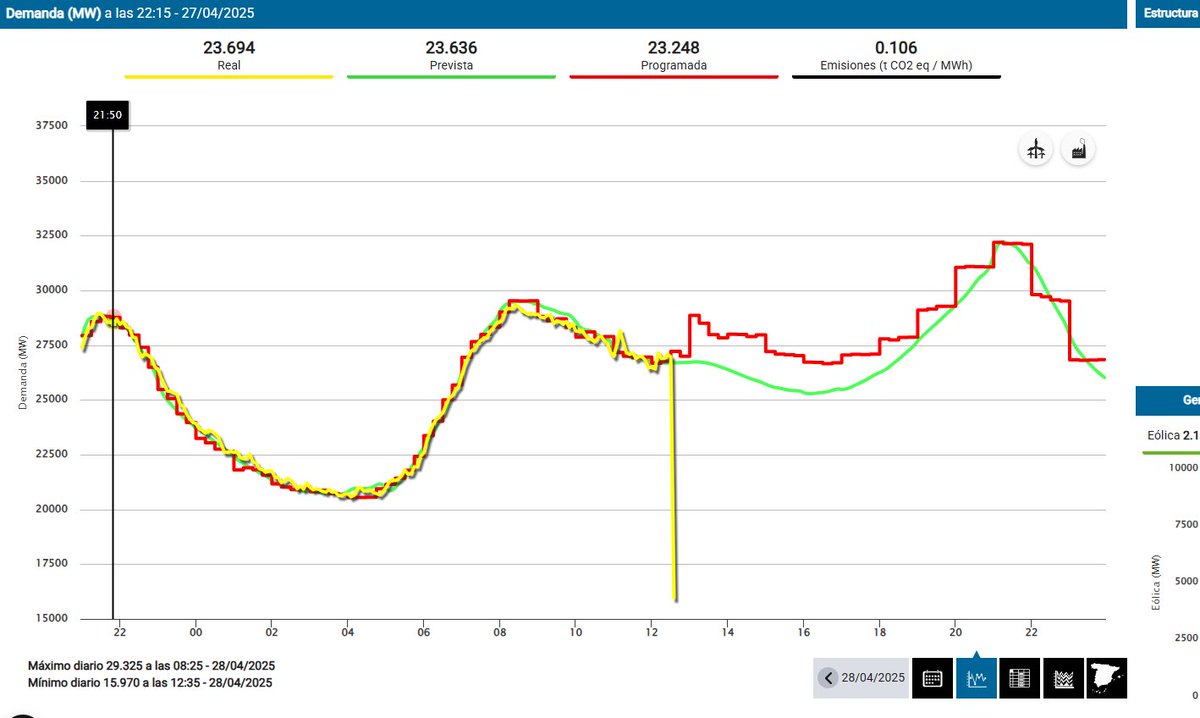The image size is (1200, 718).
Task: Switch to the Estructura tab
Action: point(1170,13)
